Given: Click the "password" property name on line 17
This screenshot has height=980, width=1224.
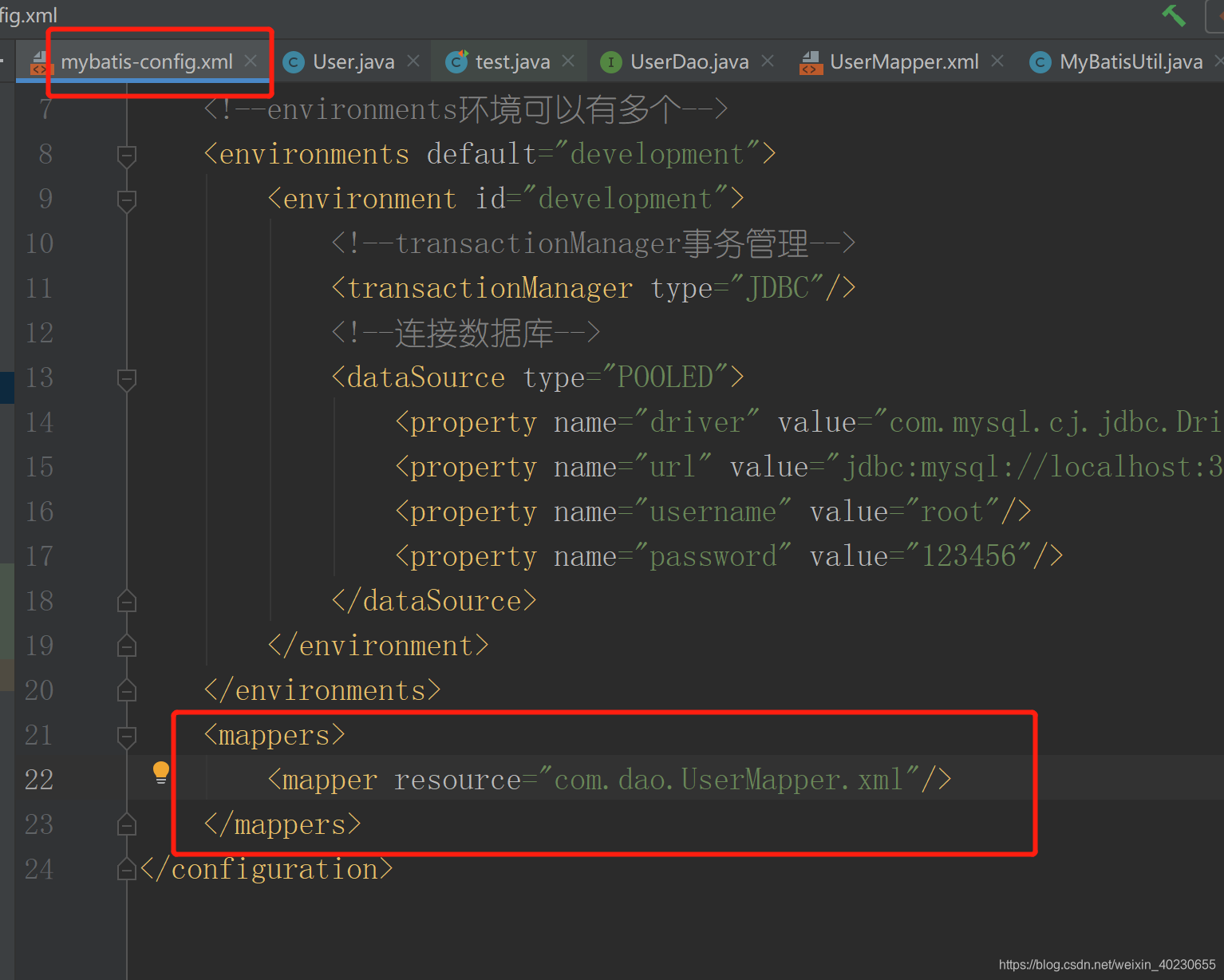Looking at the screenshot, I should click(x=713, y=556).
